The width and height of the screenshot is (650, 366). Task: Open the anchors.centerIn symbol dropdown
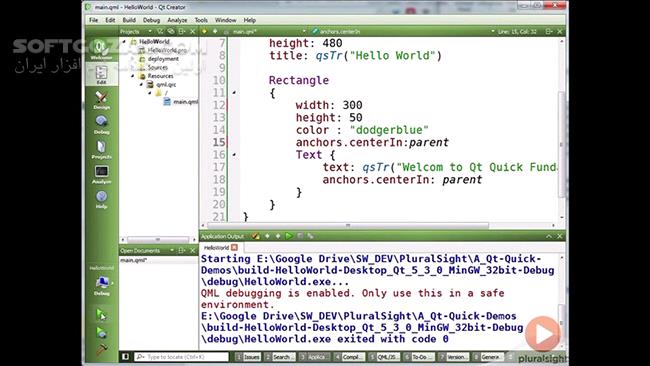(493, 32)
